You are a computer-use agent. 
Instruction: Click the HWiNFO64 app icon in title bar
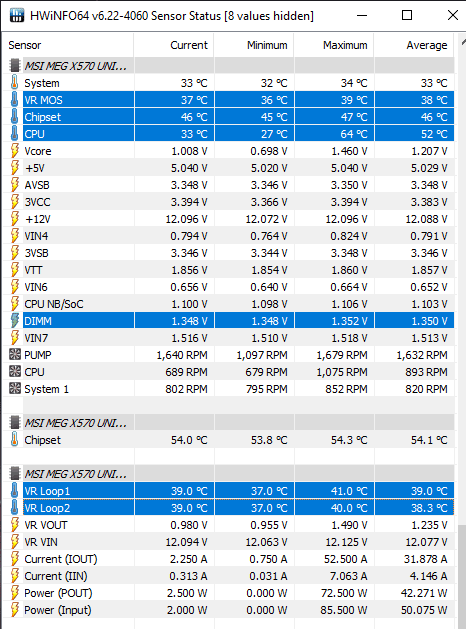click(16, 15)
